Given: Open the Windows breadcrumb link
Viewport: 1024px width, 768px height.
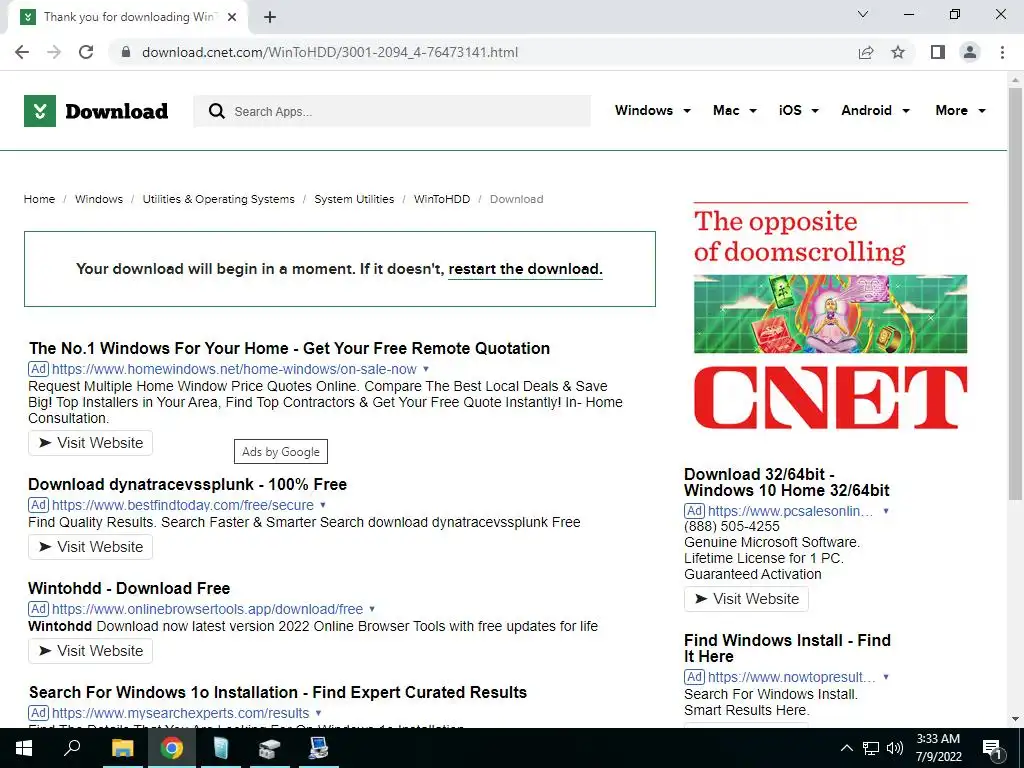Looking at the screenshot, I should (x=99, y=199).
